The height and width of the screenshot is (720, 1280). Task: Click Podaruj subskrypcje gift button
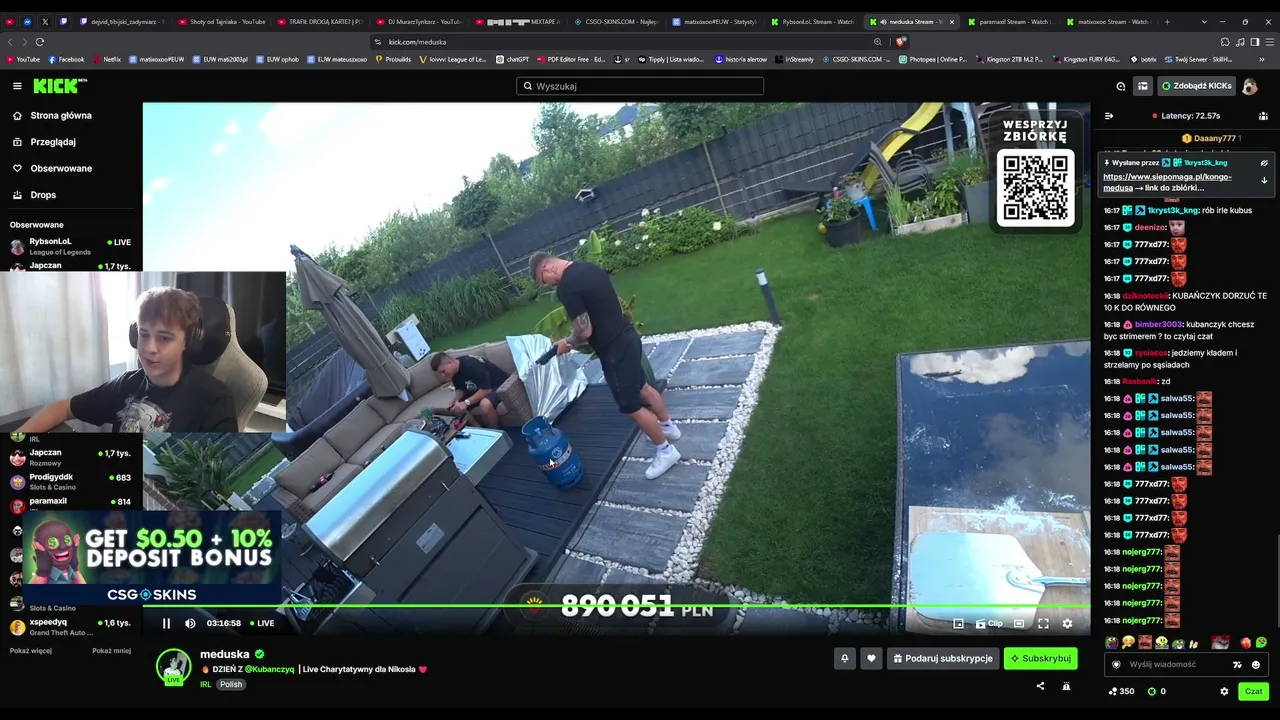943,658
